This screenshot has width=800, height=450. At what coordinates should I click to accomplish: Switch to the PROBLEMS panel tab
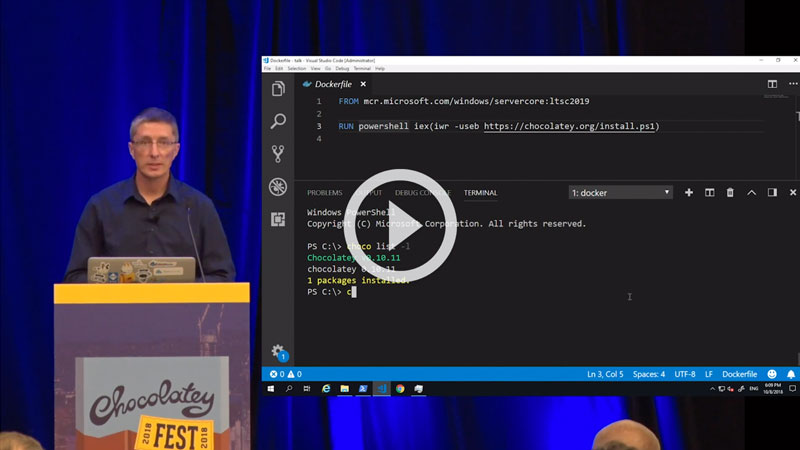(324, 193)
